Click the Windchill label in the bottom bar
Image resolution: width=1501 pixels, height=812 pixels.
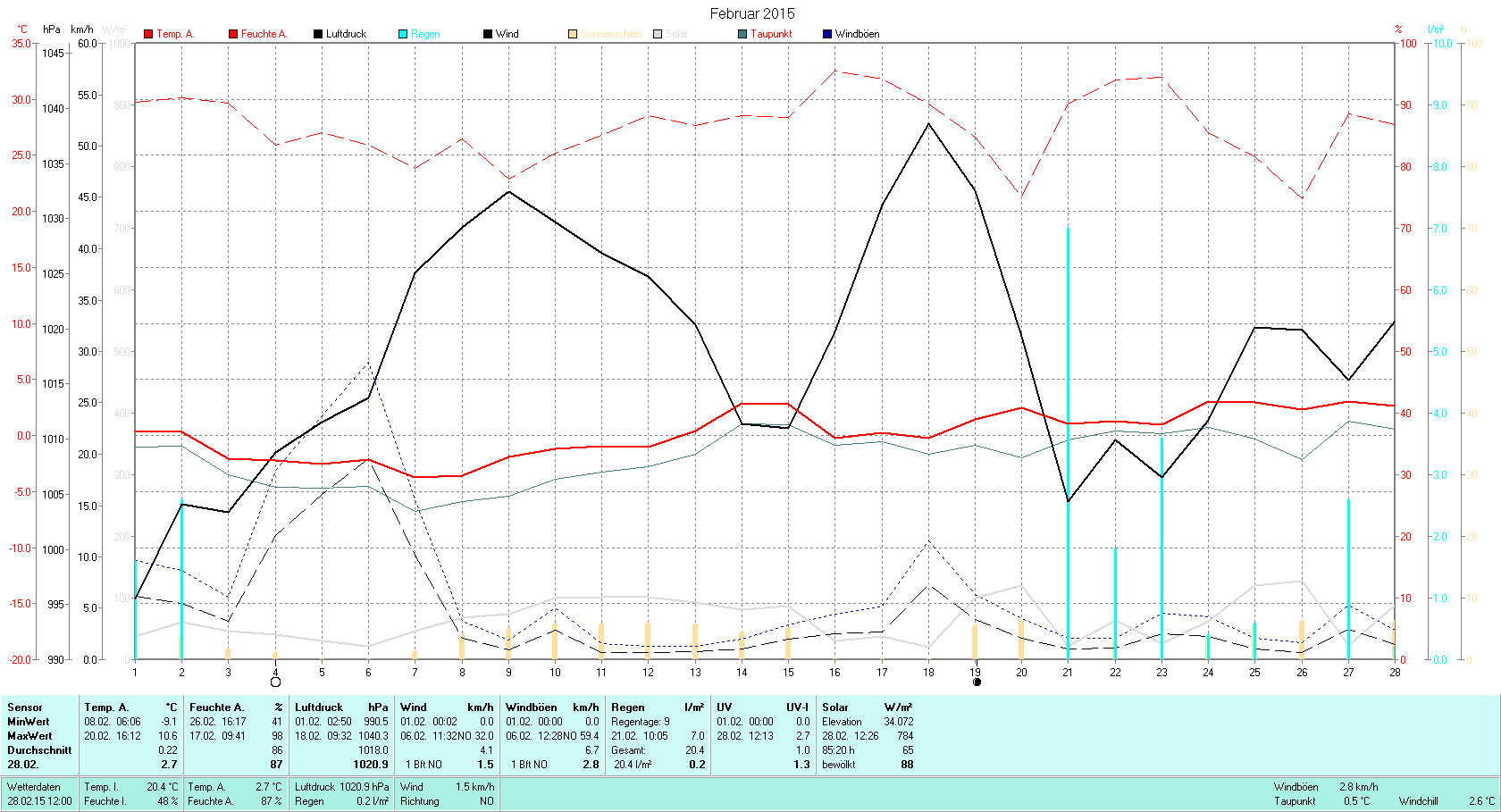1419,801
